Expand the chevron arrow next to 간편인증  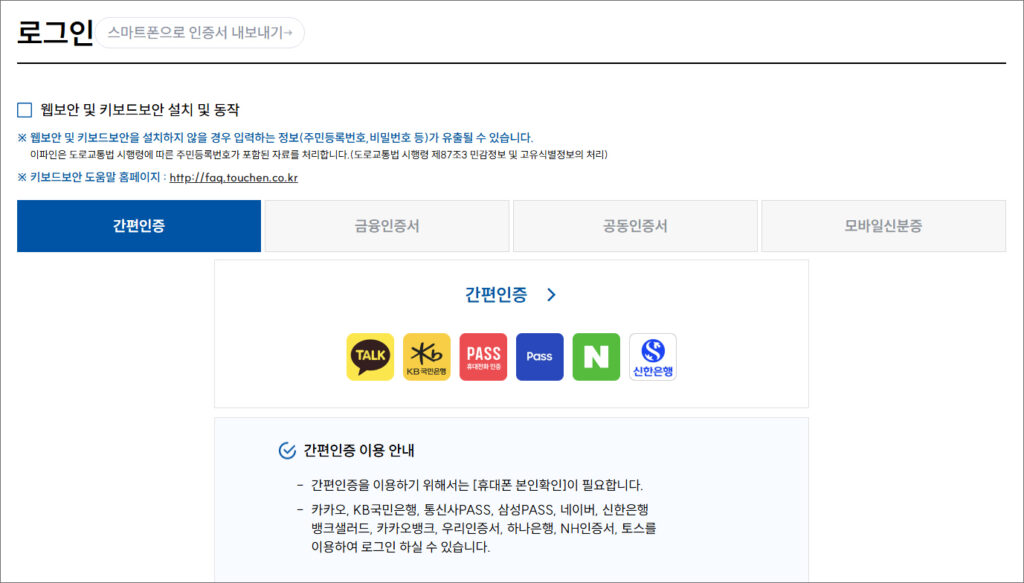coord(551,295)
